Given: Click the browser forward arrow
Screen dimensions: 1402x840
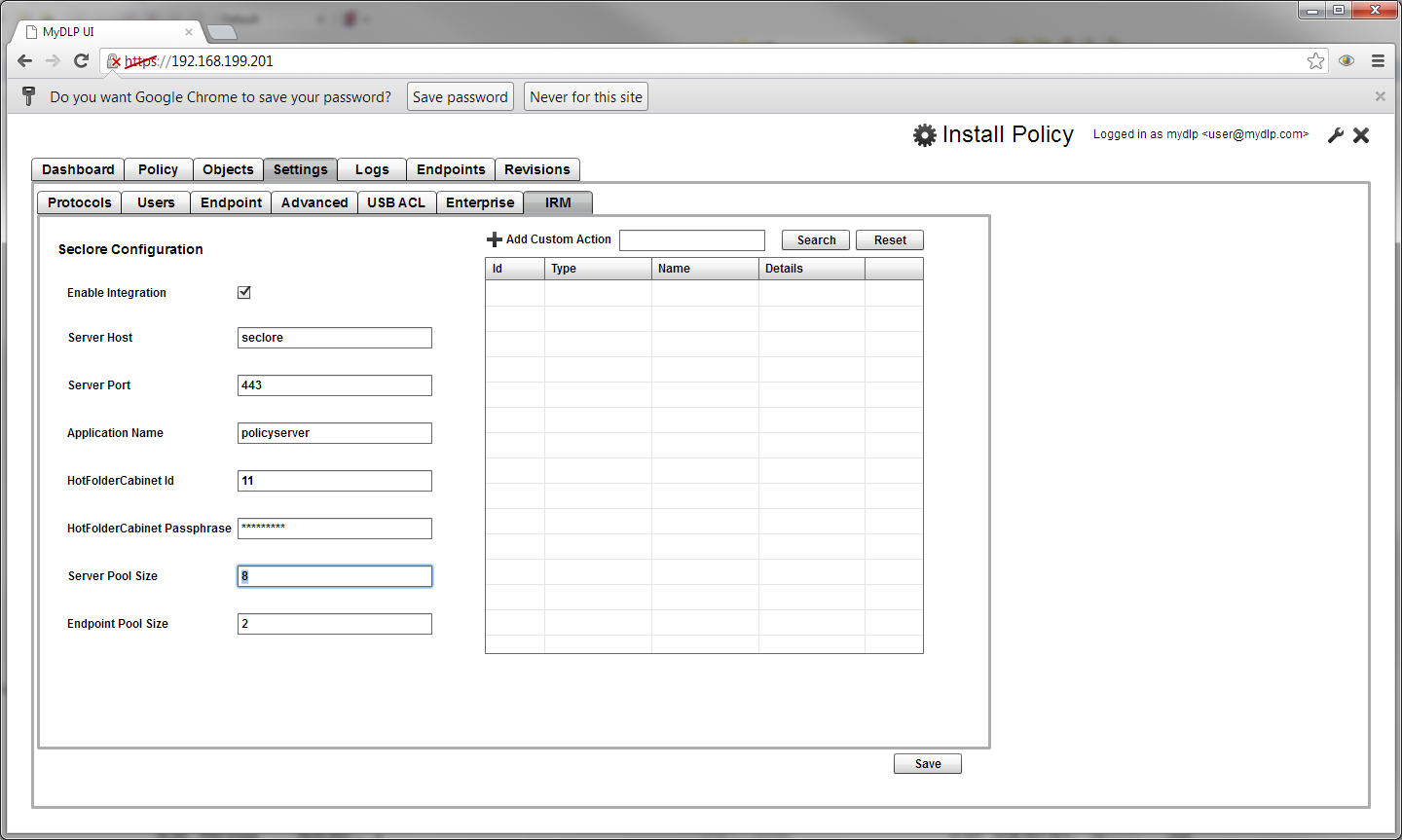Looking at the screenshot, I should tap(53, 60).
